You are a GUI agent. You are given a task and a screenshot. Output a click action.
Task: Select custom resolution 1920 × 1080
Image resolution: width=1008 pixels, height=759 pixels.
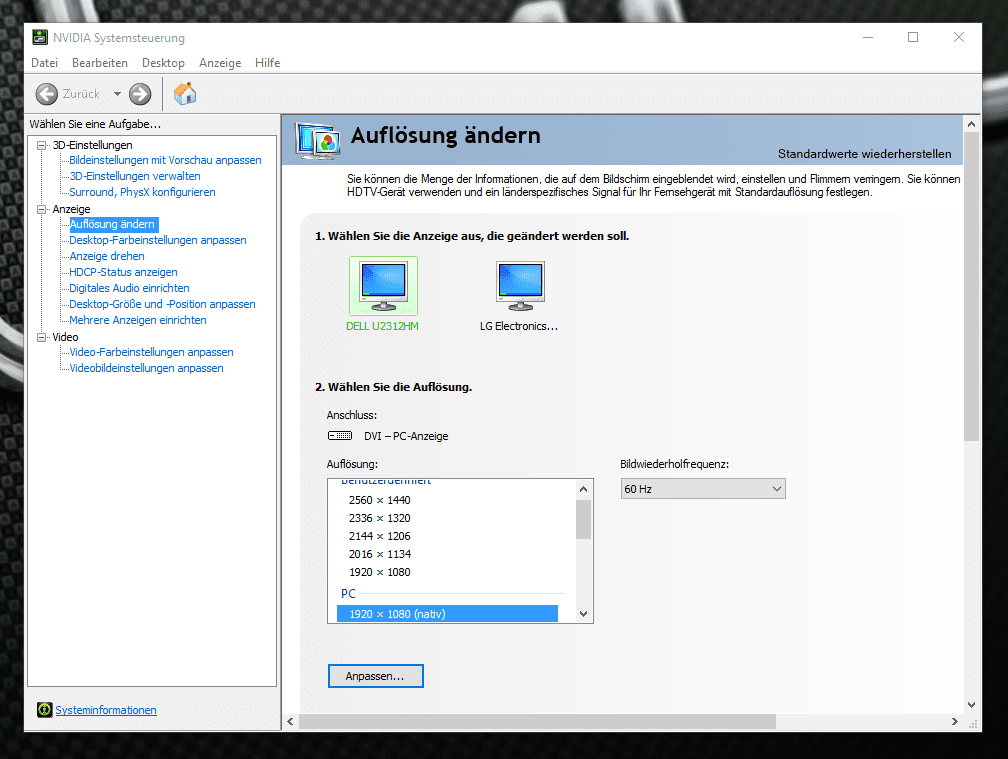click(x=379, y=572)
